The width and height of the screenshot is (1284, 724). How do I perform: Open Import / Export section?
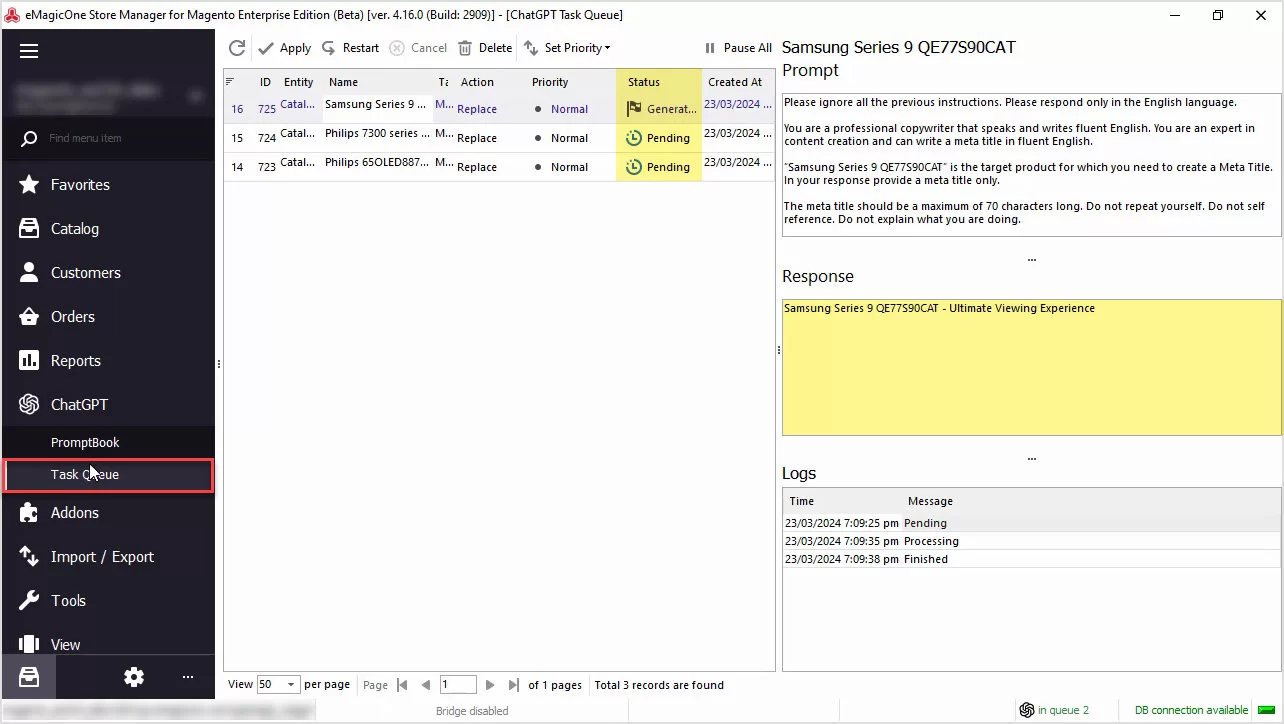(x=108, y=556)
